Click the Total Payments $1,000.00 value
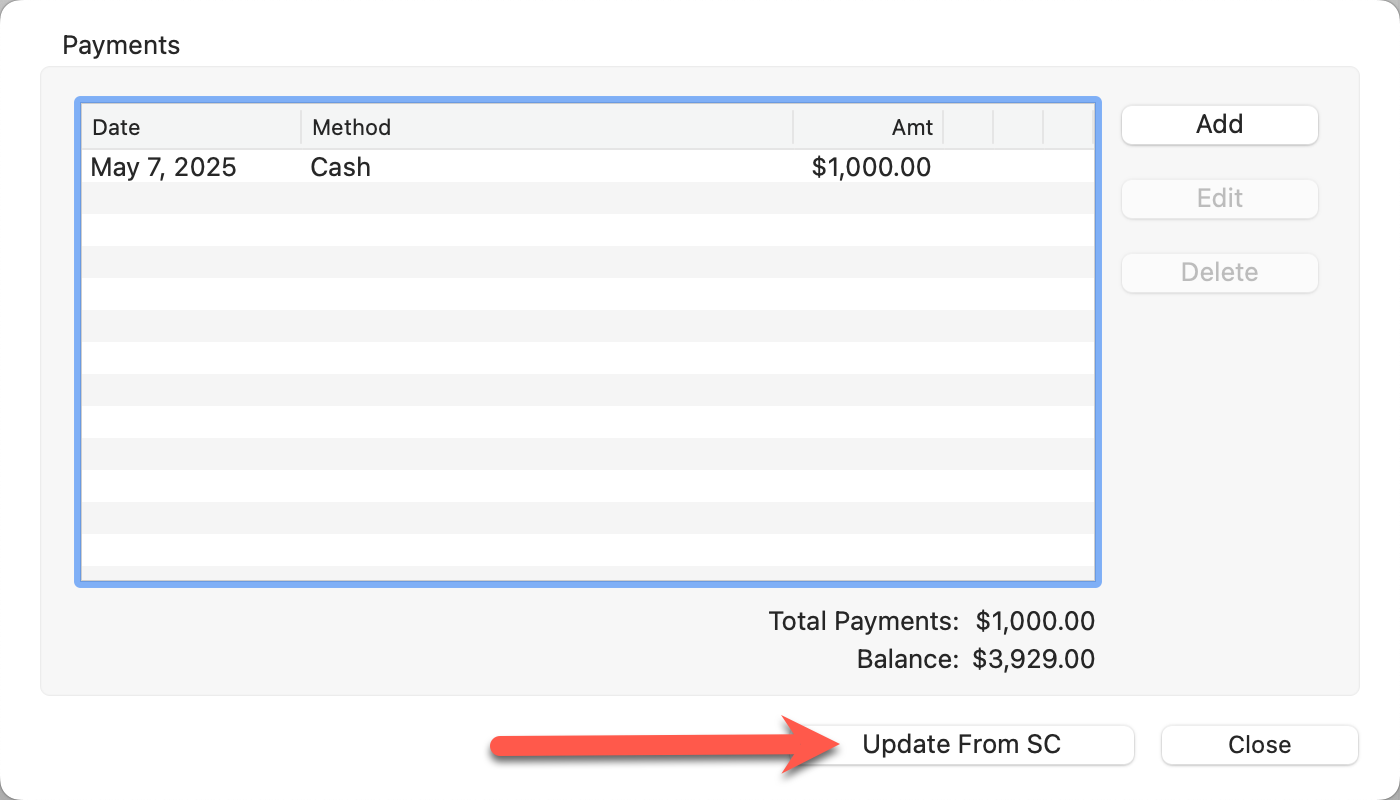The image size is (1400, 800). click(1035, 622)
